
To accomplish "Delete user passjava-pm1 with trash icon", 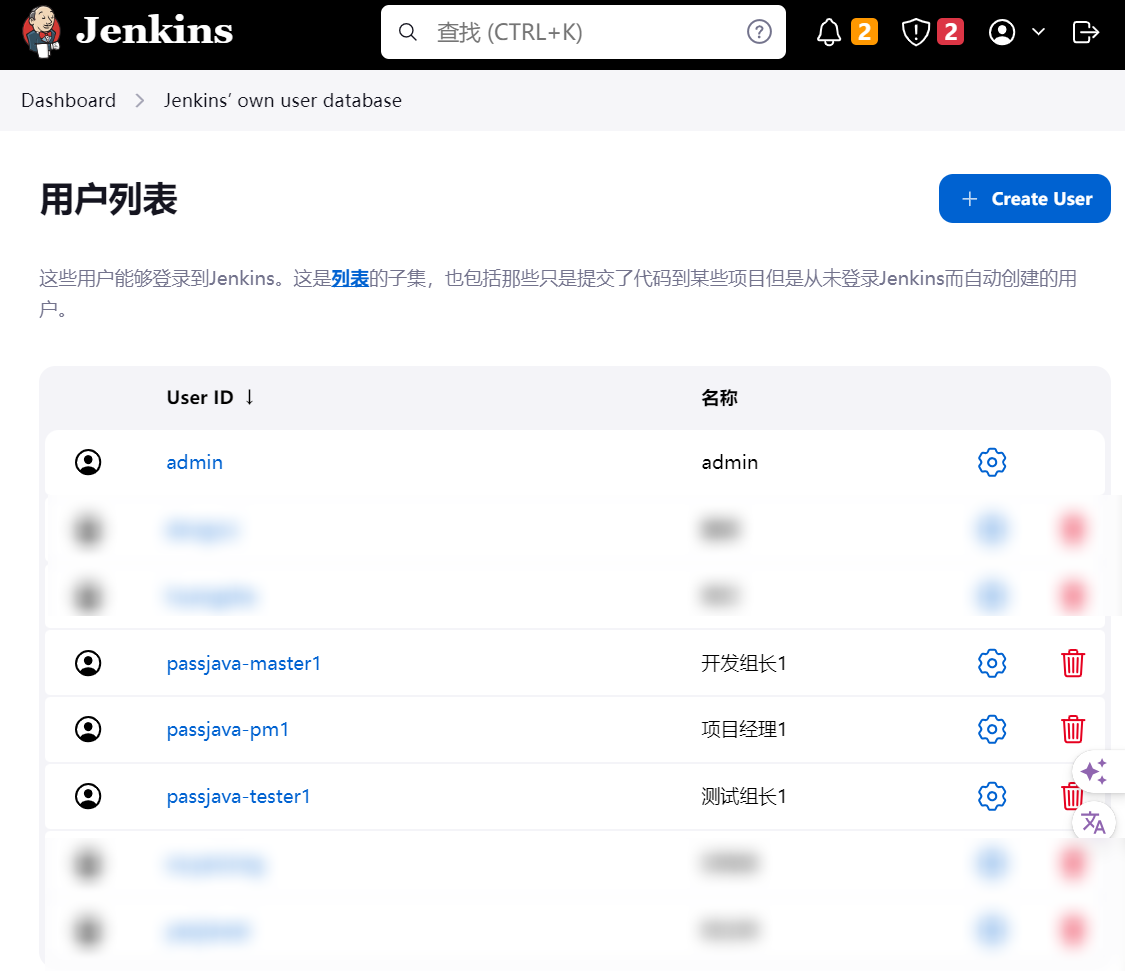I will click(x=1072, y=729).
